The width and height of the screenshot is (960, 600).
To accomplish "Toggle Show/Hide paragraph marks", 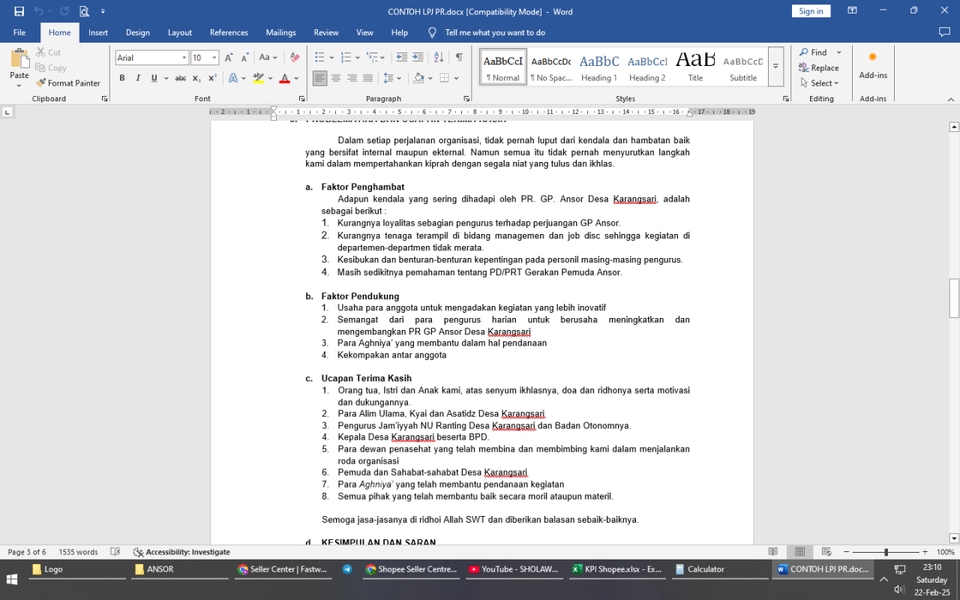I will coord(459,58).
